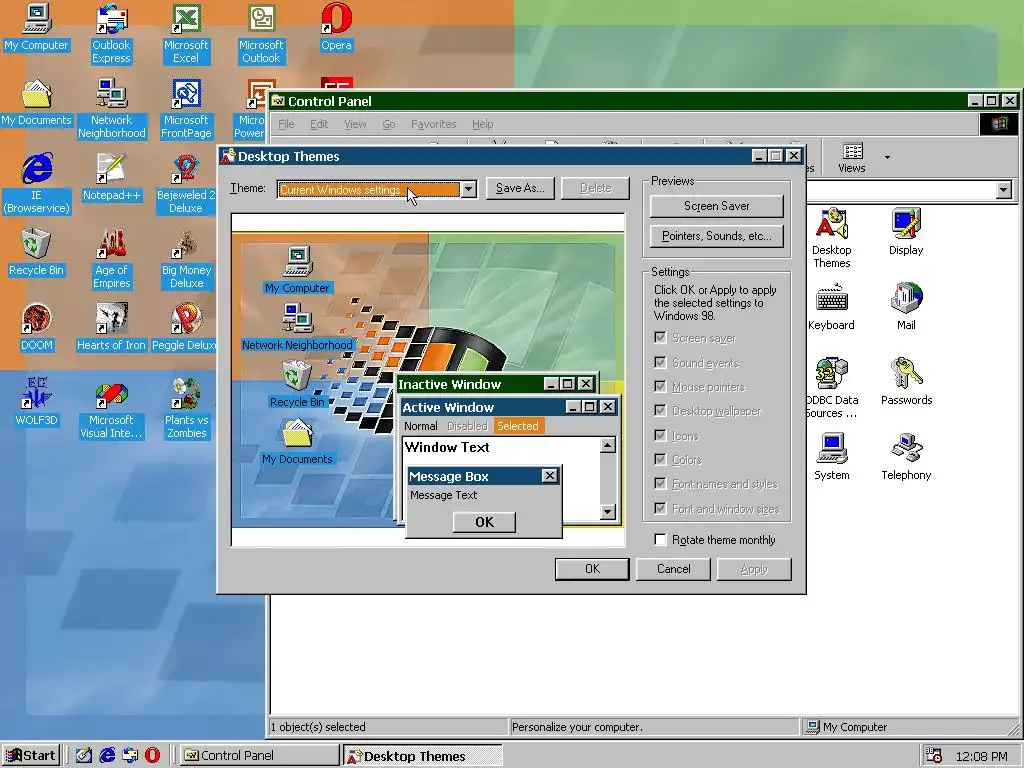1024x768 pixels.
Task: Select Big Money Deluxe shortcut
Action: pos(186,259)
